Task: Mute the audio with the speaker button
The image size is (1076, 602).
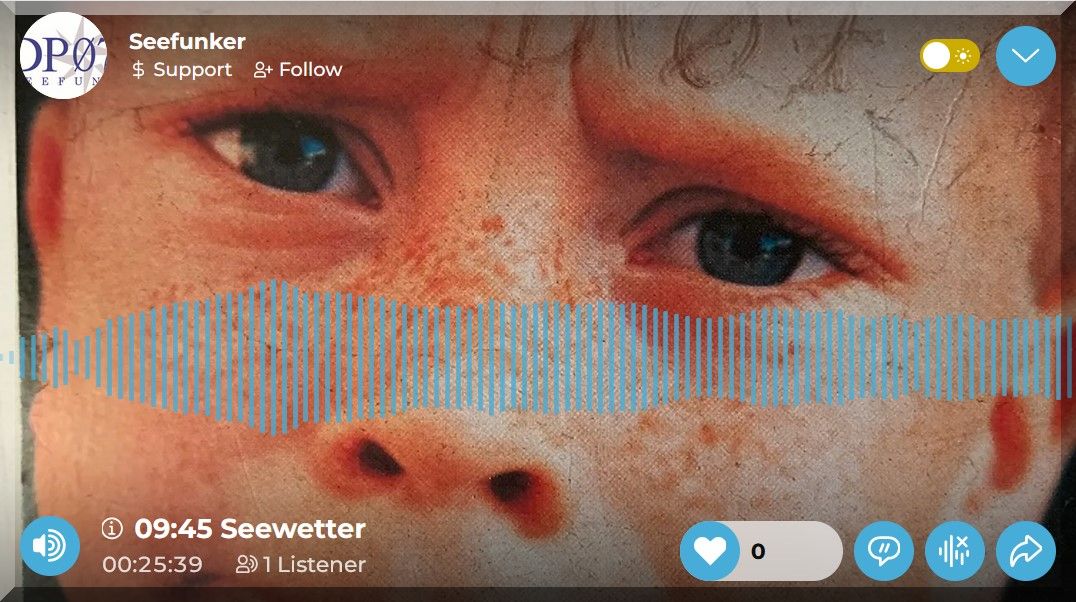Action: (x=50, y=546)
